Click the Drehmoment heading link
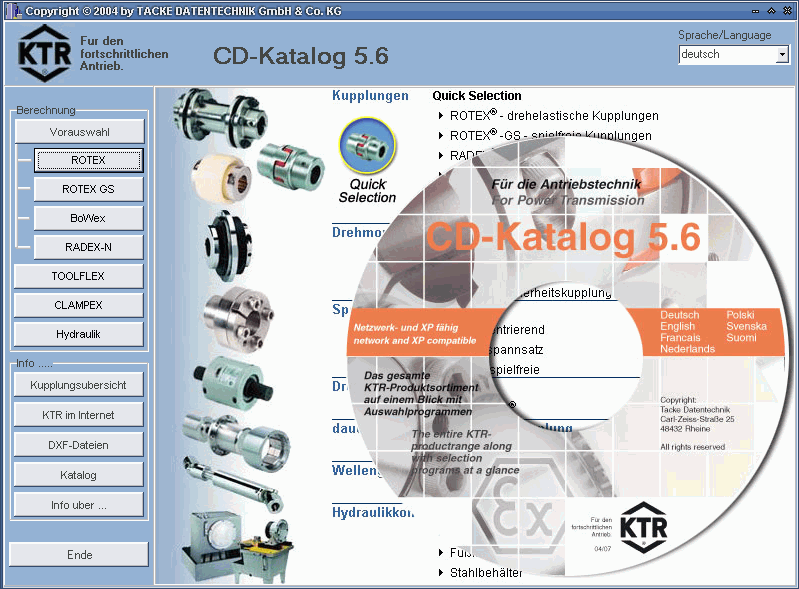Image resolution: width=799 pixels, height=589 pixels. click(x=359, y=232)
